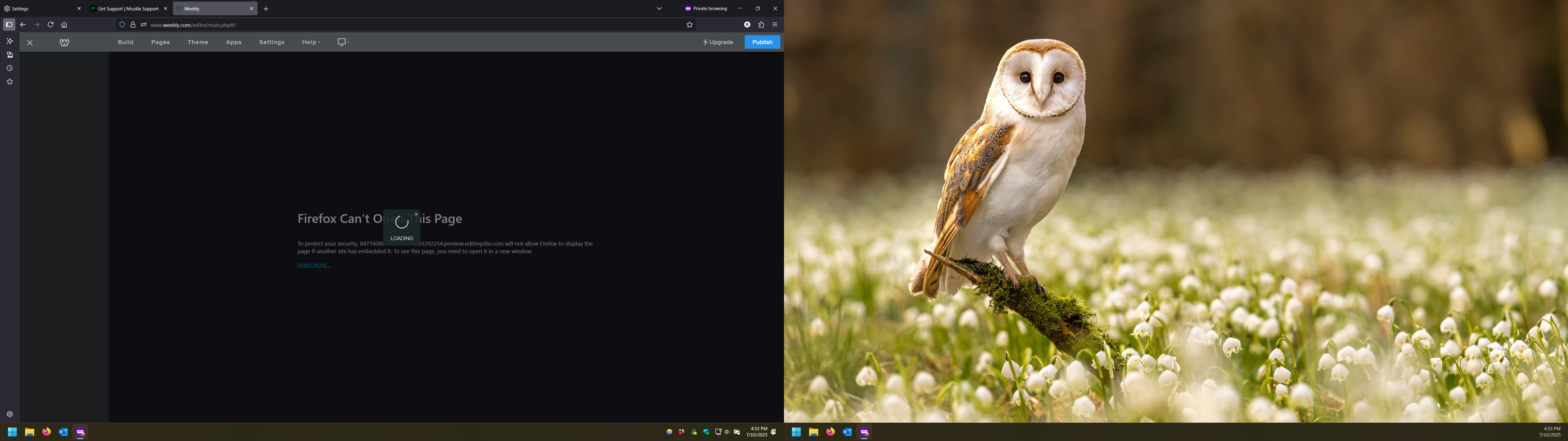Close the Settings browser tab
The width and height of the screenshot is (1568, 441).
pos(79,9)
